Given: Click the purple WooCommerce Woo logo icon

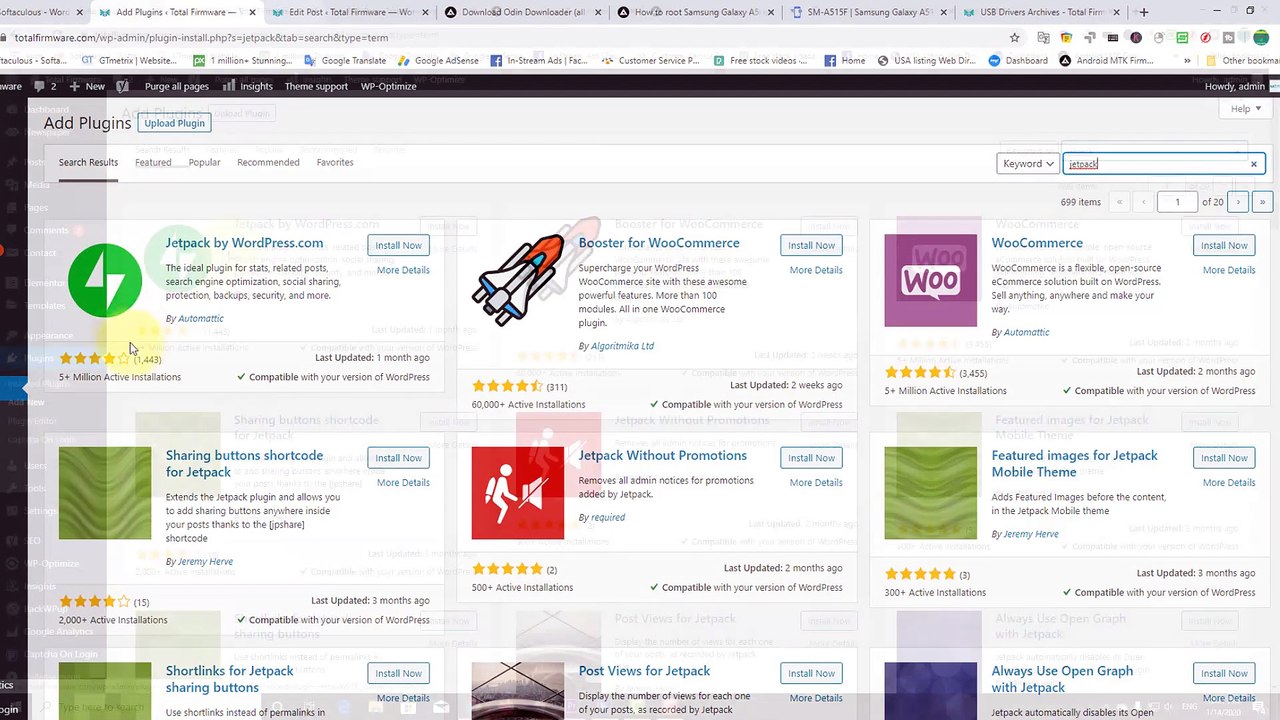Looking at the screenshot, I should click(x=930, y=280).
